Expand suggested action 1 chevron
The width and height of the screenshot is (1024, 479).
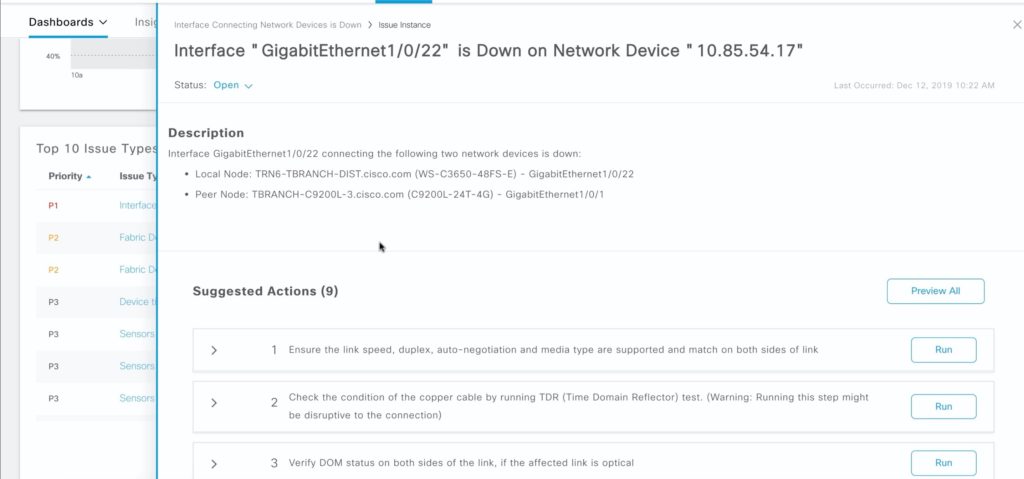click(x=214, y=350)
